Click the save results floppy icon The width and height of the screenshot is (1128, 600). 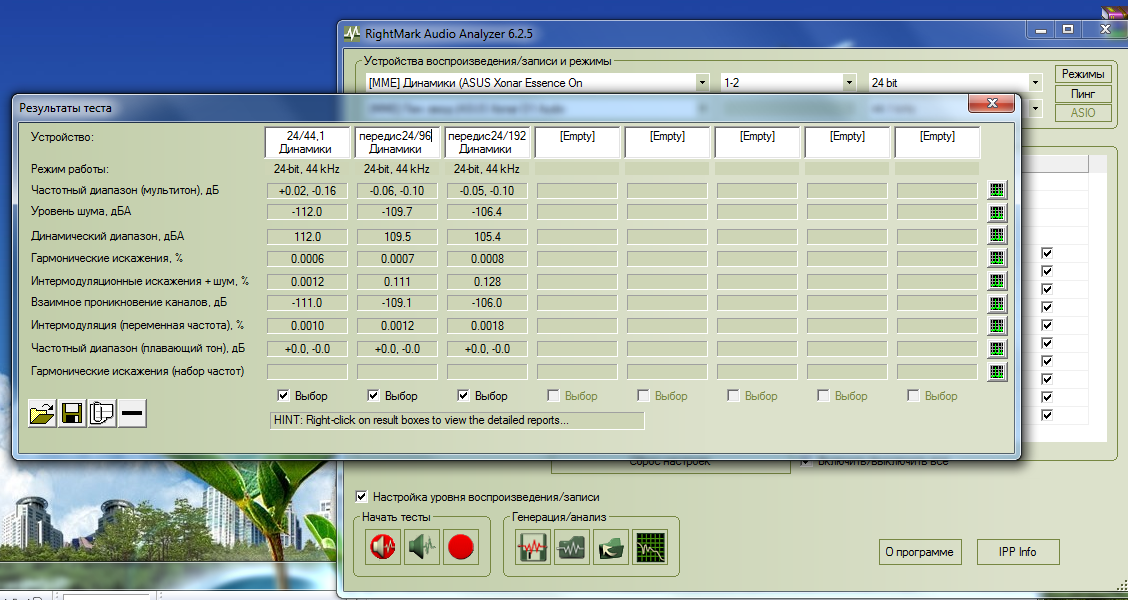tap(71, 414)
